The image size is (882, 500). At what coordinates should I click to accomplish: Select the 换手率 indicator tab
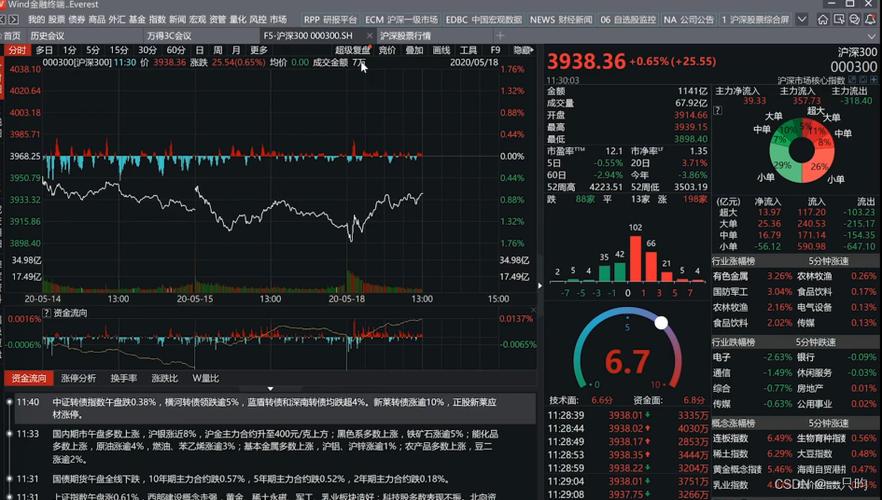tap(124, 378)
